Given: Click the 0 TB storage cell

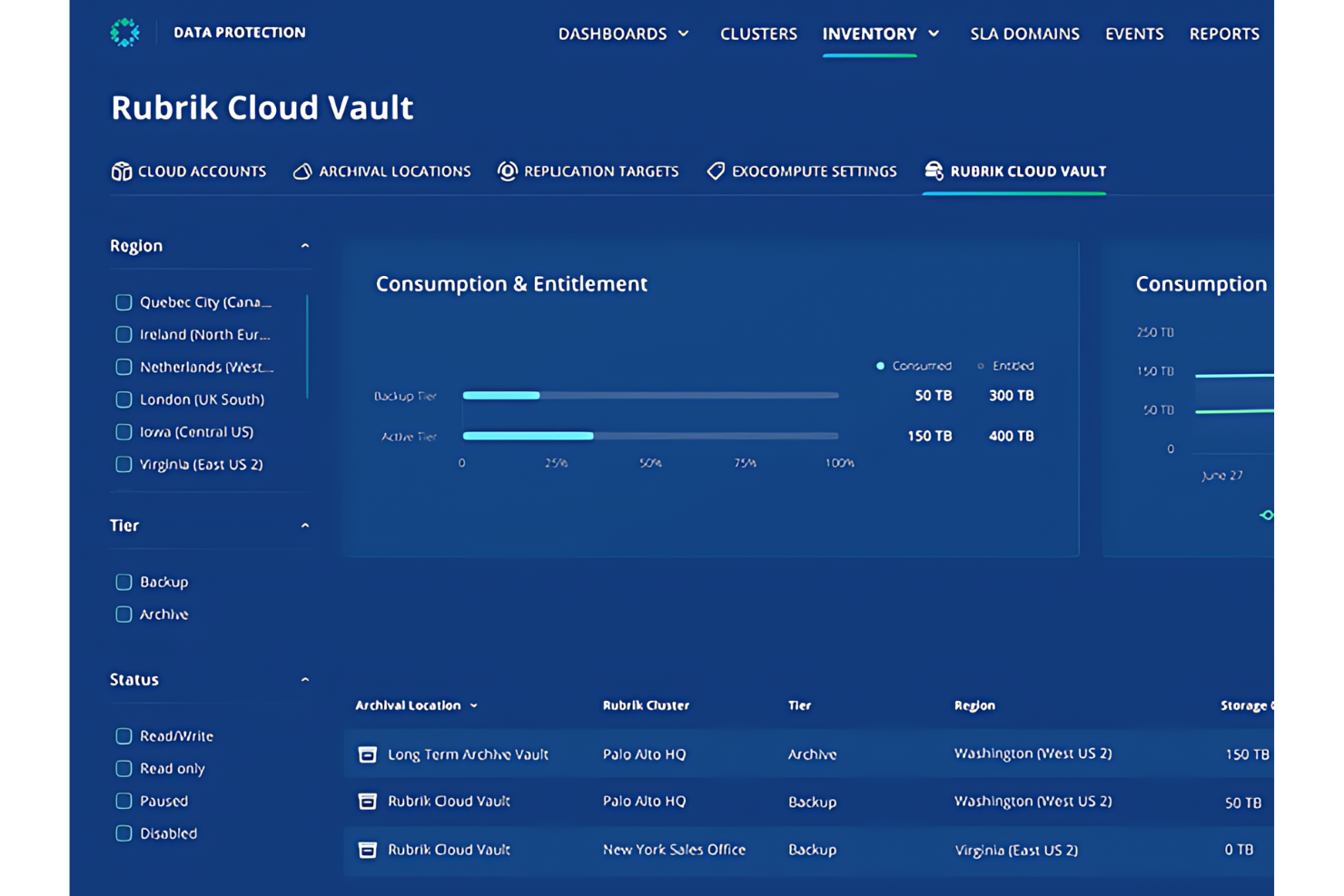Looking at the screenshot, I should point(1239,850).
